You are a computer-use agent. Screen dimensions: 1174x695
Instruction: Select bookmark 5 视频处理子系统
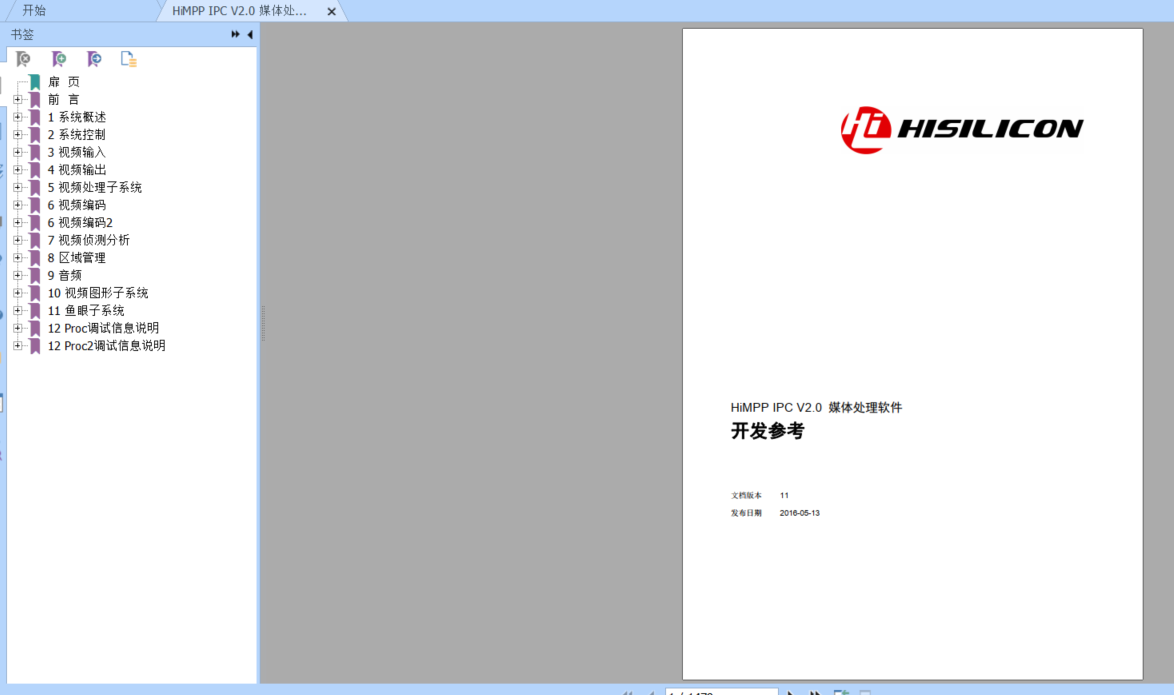coord(95,187)
